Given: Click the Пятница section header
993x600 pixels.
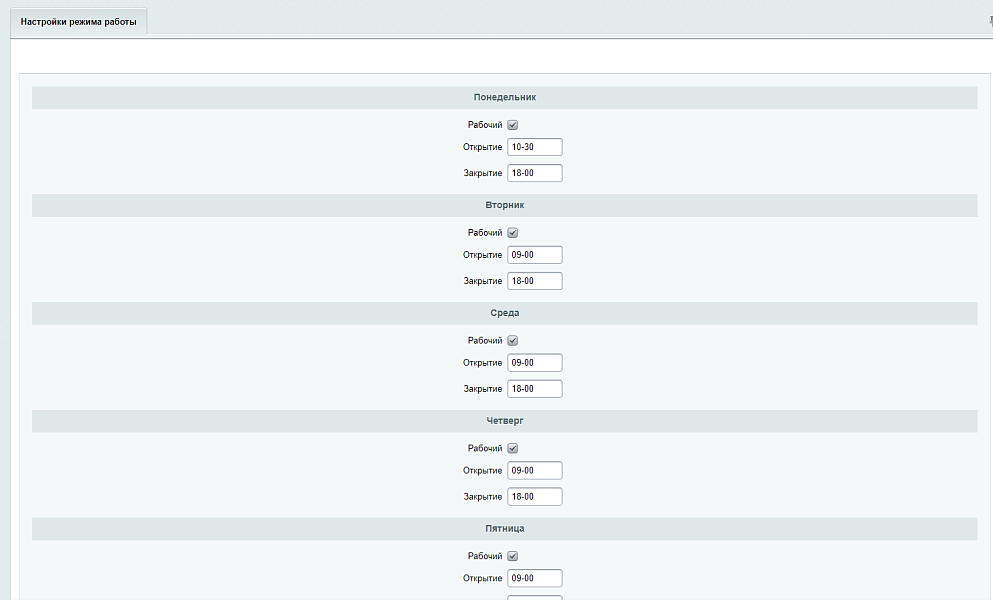Looking at the screenshot, I should point(504,529).
